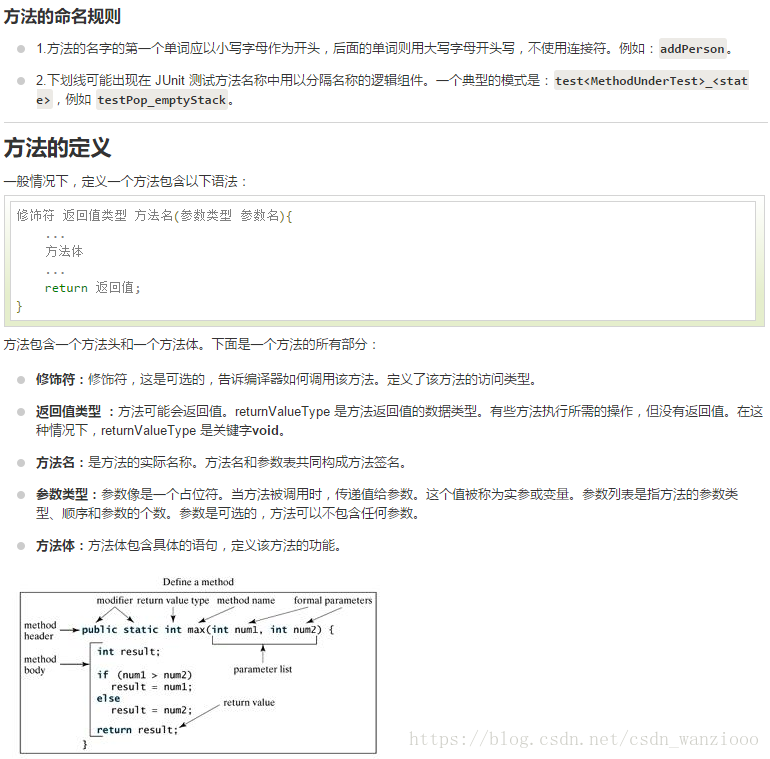Image resolution: width=770 pixels, height=759 pixels.
Task: Click the bold term 修饰符：
Action: tap(61, 380)
